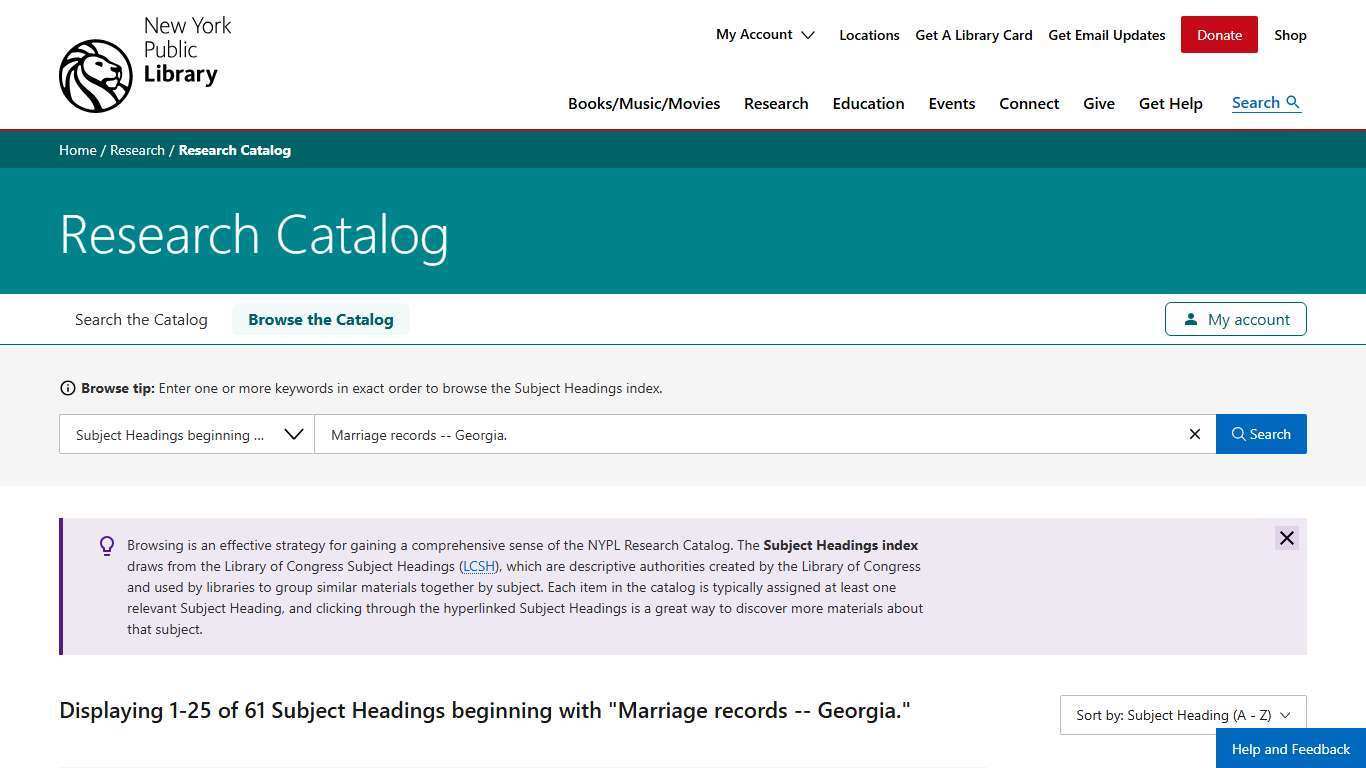Click the Browse tip info icon
This screenshot has height=768, width=1366.
tap(68, 388)
